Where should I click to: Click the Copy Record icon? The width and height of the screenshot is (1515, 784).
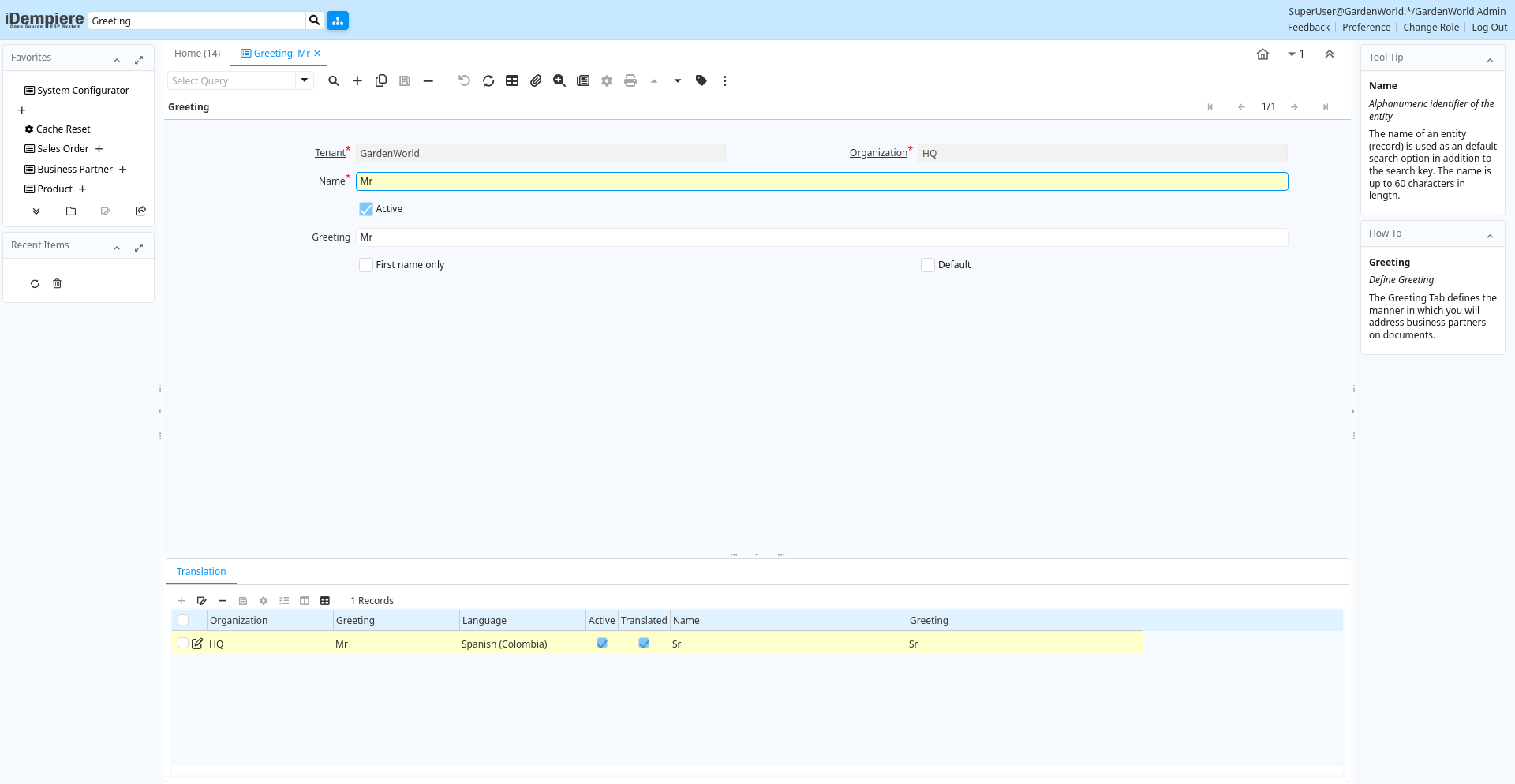381,80
